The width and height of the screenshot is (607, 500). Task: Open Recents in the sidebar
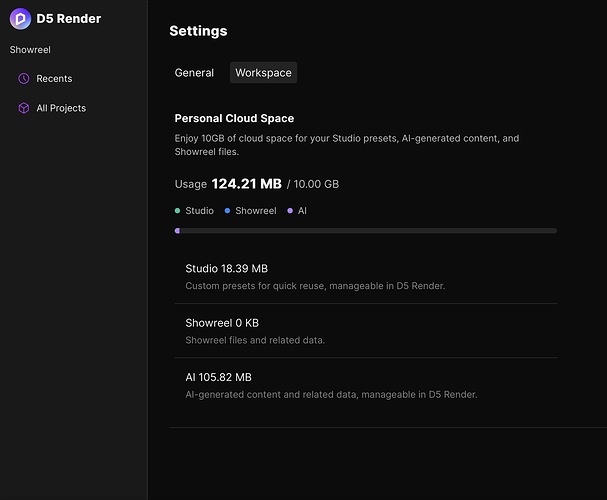[x=54, y=79]
